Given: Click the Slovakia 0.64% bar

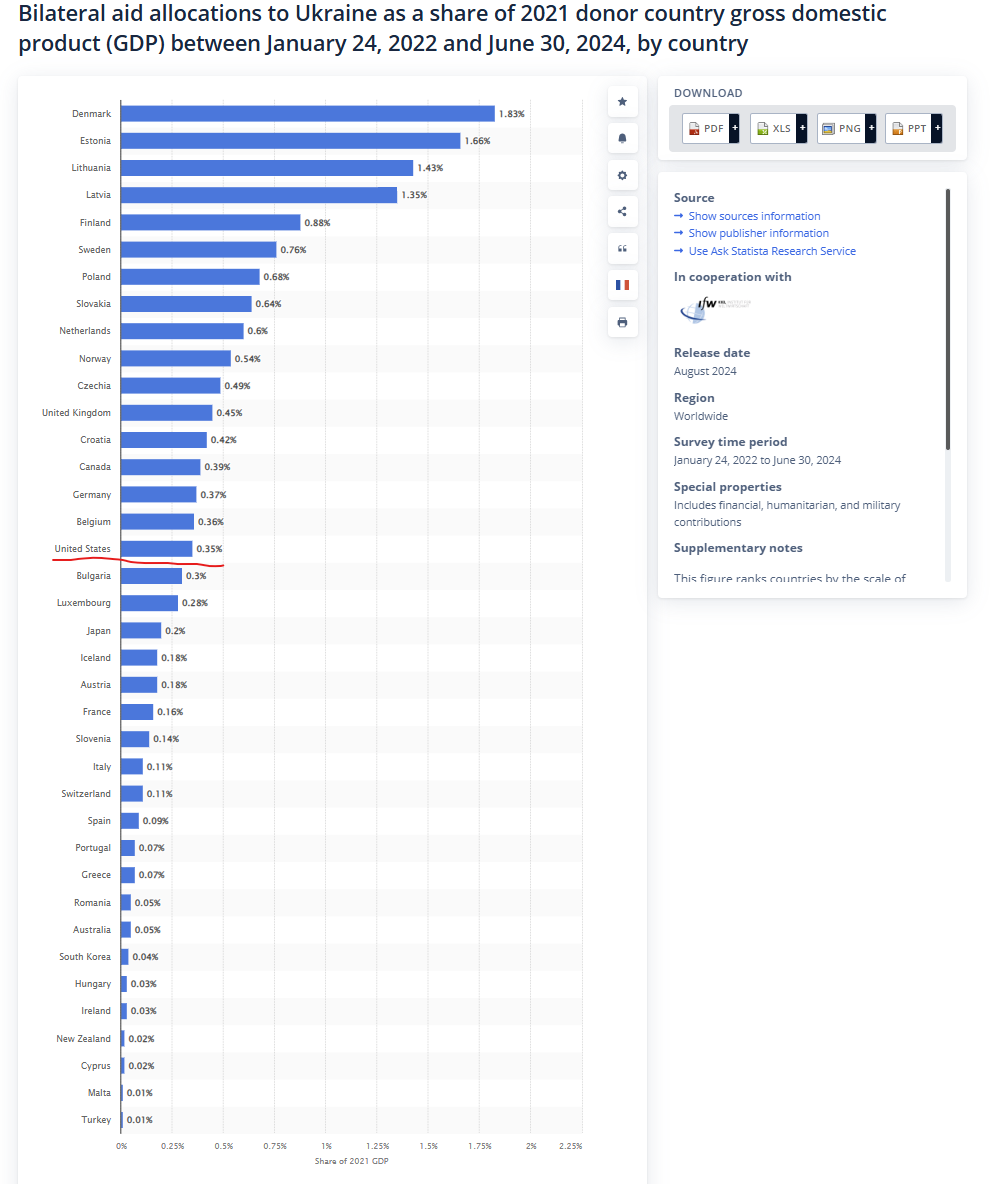Looking at the screenshot, I should [x=186, y=304].
